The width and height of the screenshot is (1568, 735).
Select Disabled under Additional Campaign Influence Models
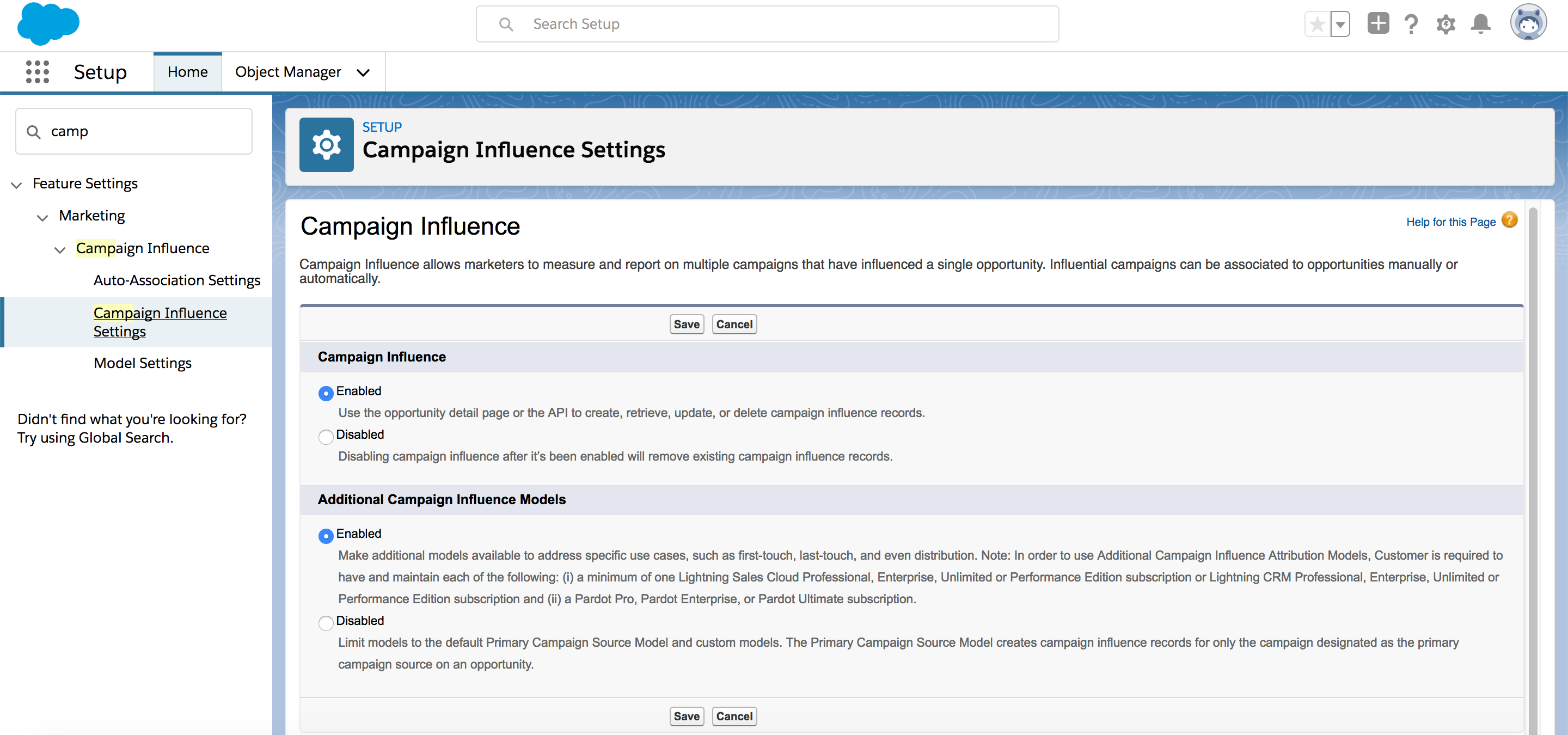pyautogui.click(x=326, y=623)
